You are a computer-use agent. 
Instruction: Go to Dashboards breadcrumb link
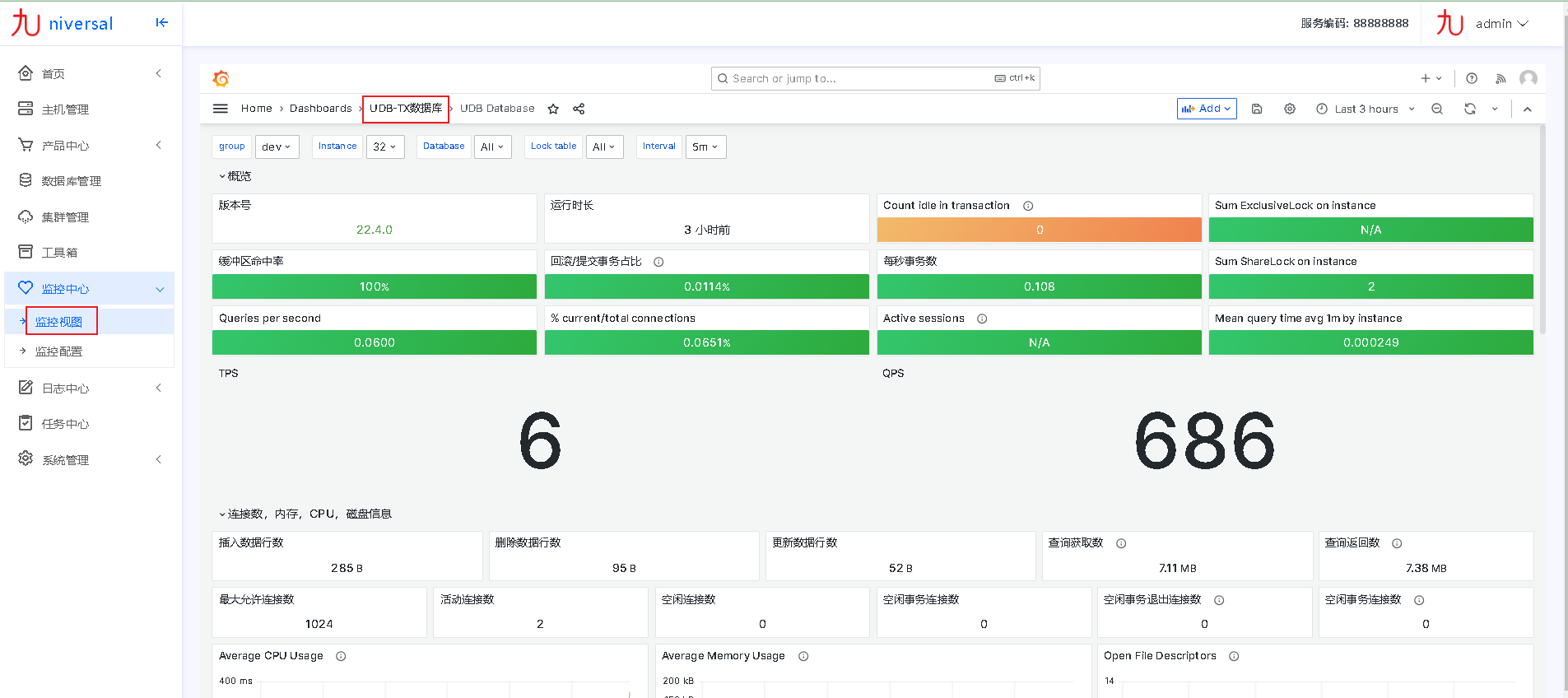(320, 109)
